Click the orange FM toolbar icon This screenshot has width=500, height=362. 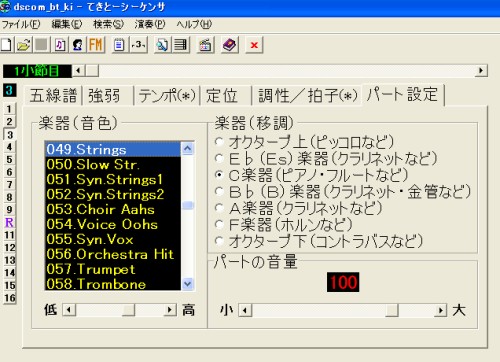click(96, 45)
